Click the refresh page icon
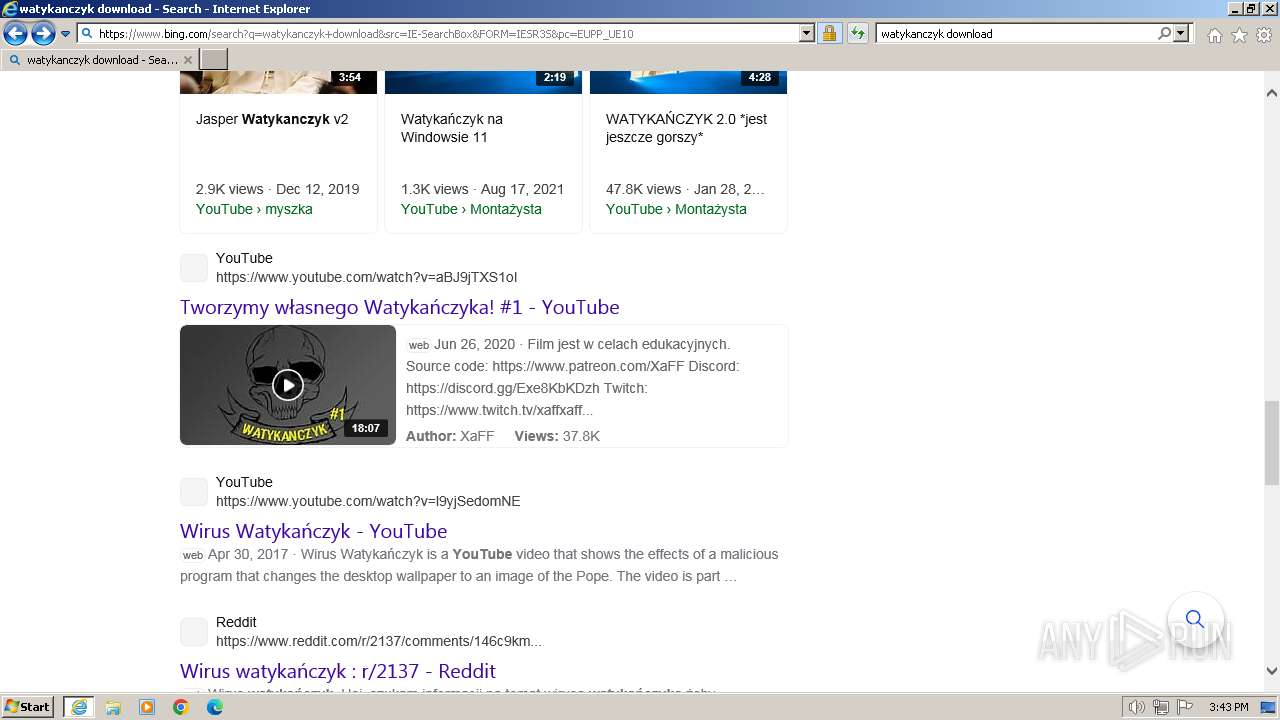 coord(857,34)
